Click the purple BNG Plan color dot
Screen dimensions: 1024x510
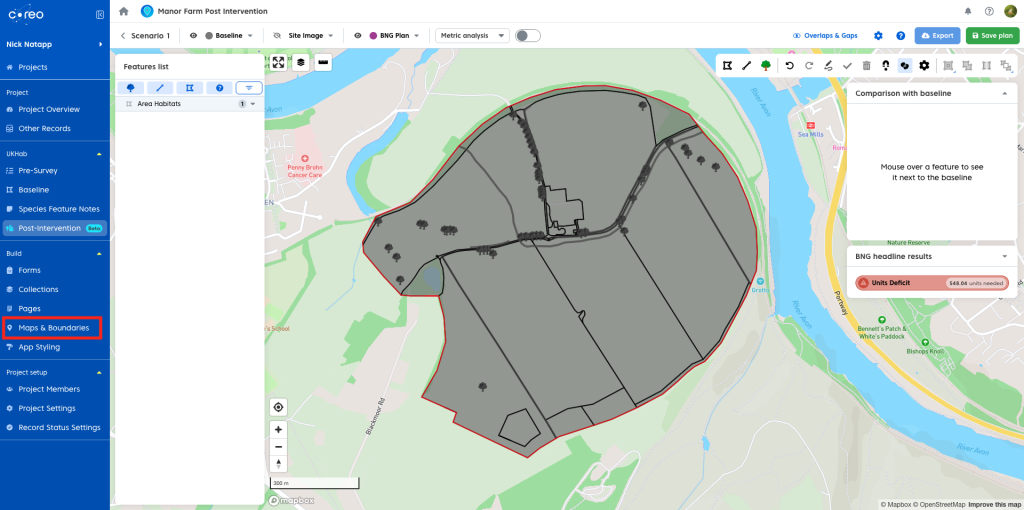coord(373,35)
